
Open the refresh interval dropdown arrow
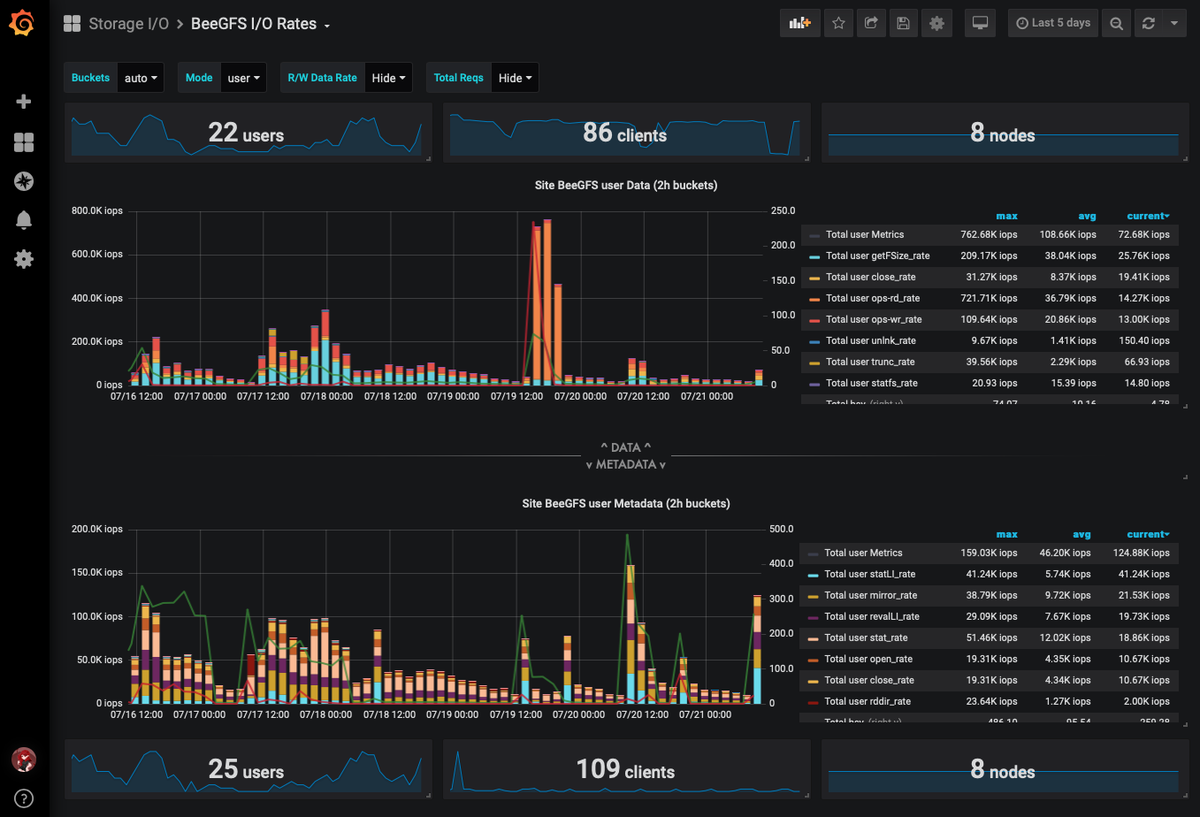[x=1174, y=23]
